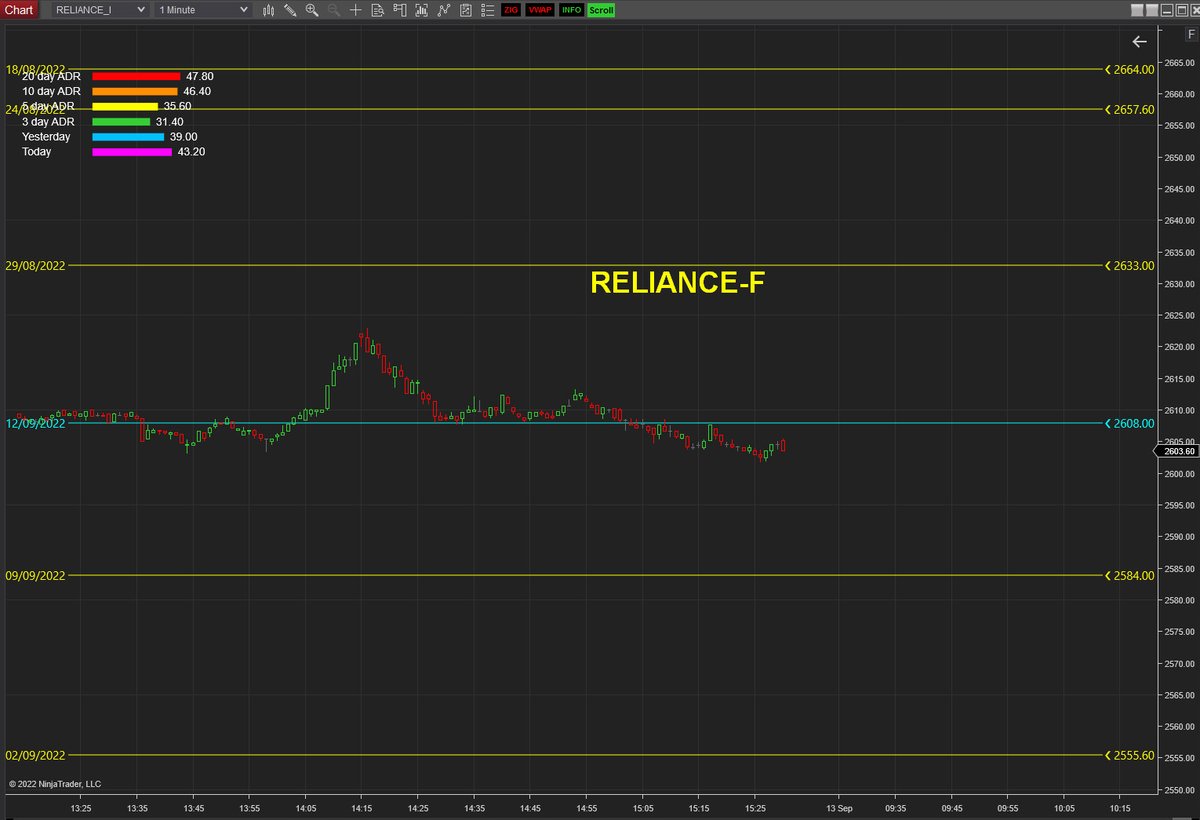This screenshot has width=1200, height=820.
Task: Click the RELIANCE-F chart title text
Action: [x=678, y=283]
